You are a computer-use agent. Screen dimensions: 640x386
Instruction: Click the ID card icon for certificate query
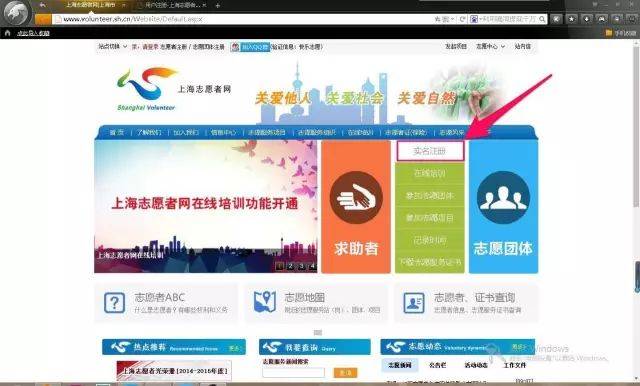[414, 303]
